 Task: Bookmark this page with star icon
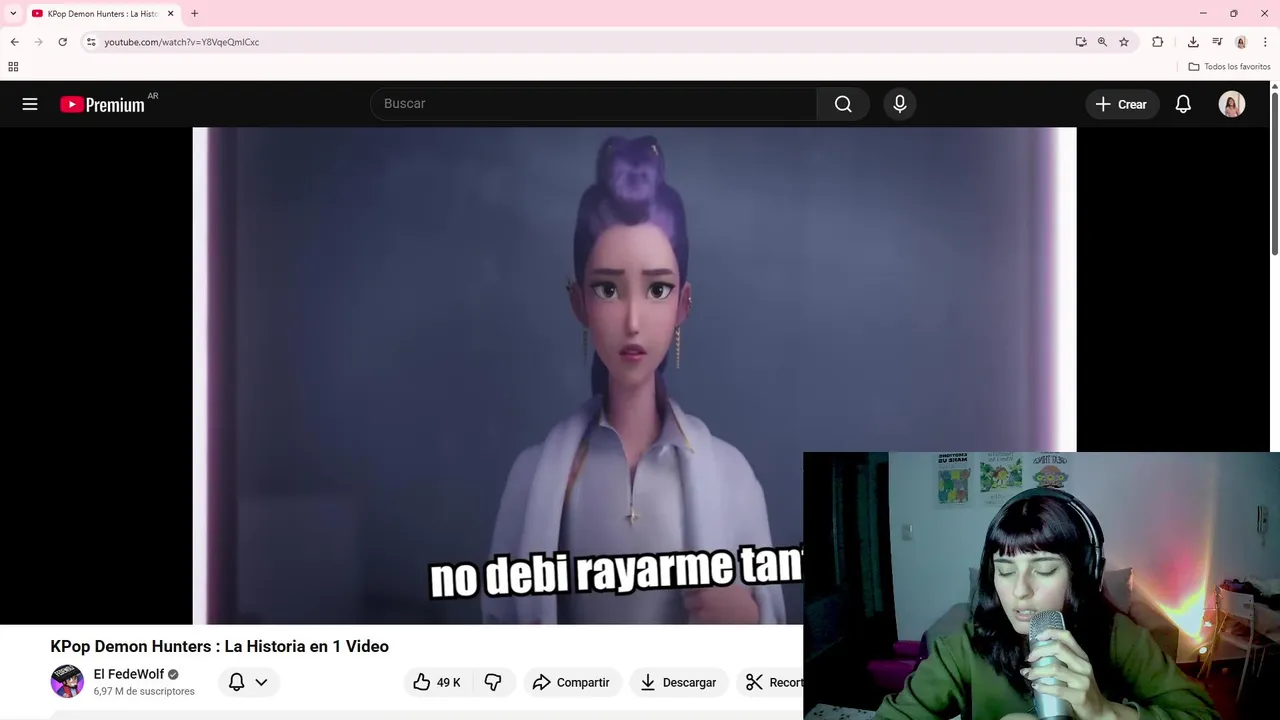[1124, 42]
